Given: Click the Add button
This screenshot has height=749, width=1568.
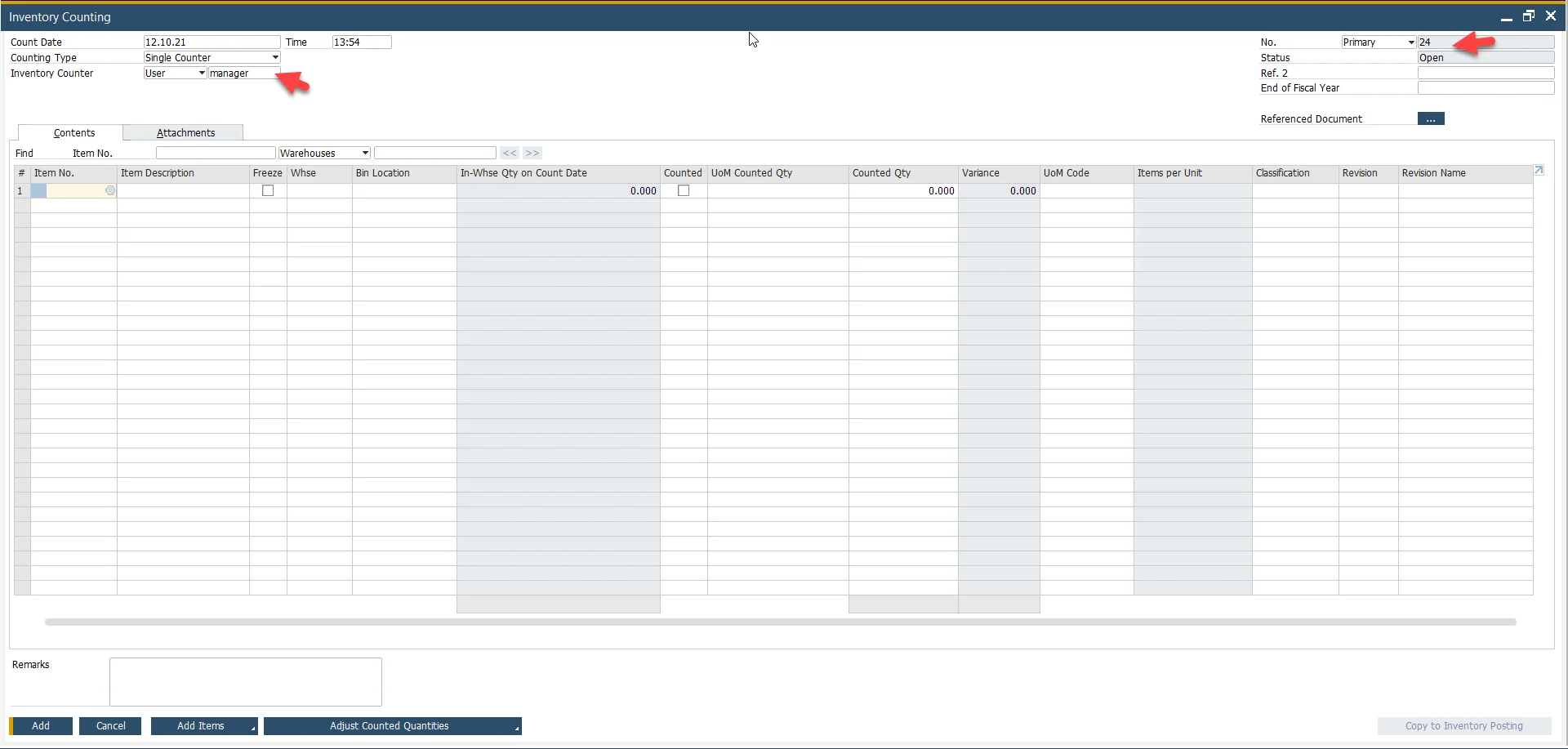Looking at the screenshot, I should click(x=41, y=726).
